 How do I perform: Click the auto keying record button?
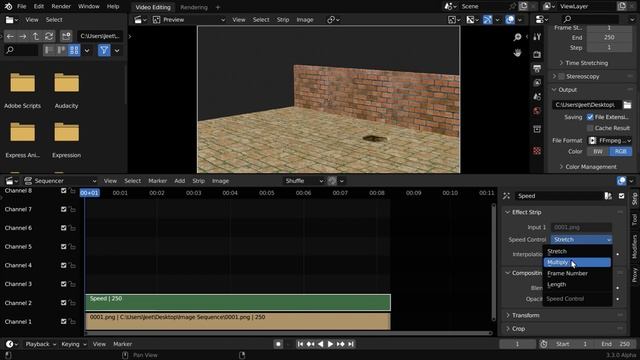tap(278, 344)
